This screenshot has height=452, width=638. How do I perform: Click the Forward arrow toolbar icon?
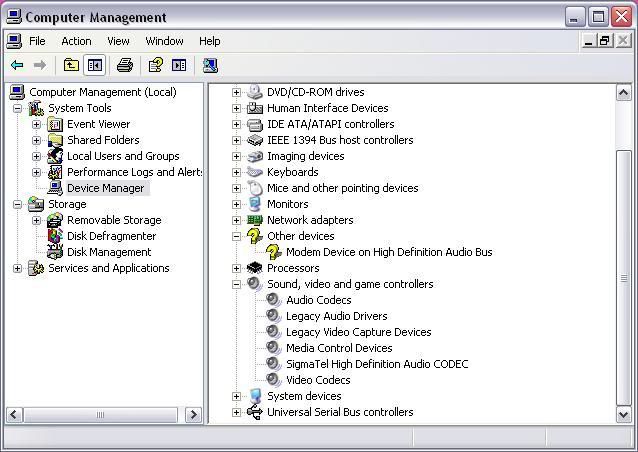(39, 65)
